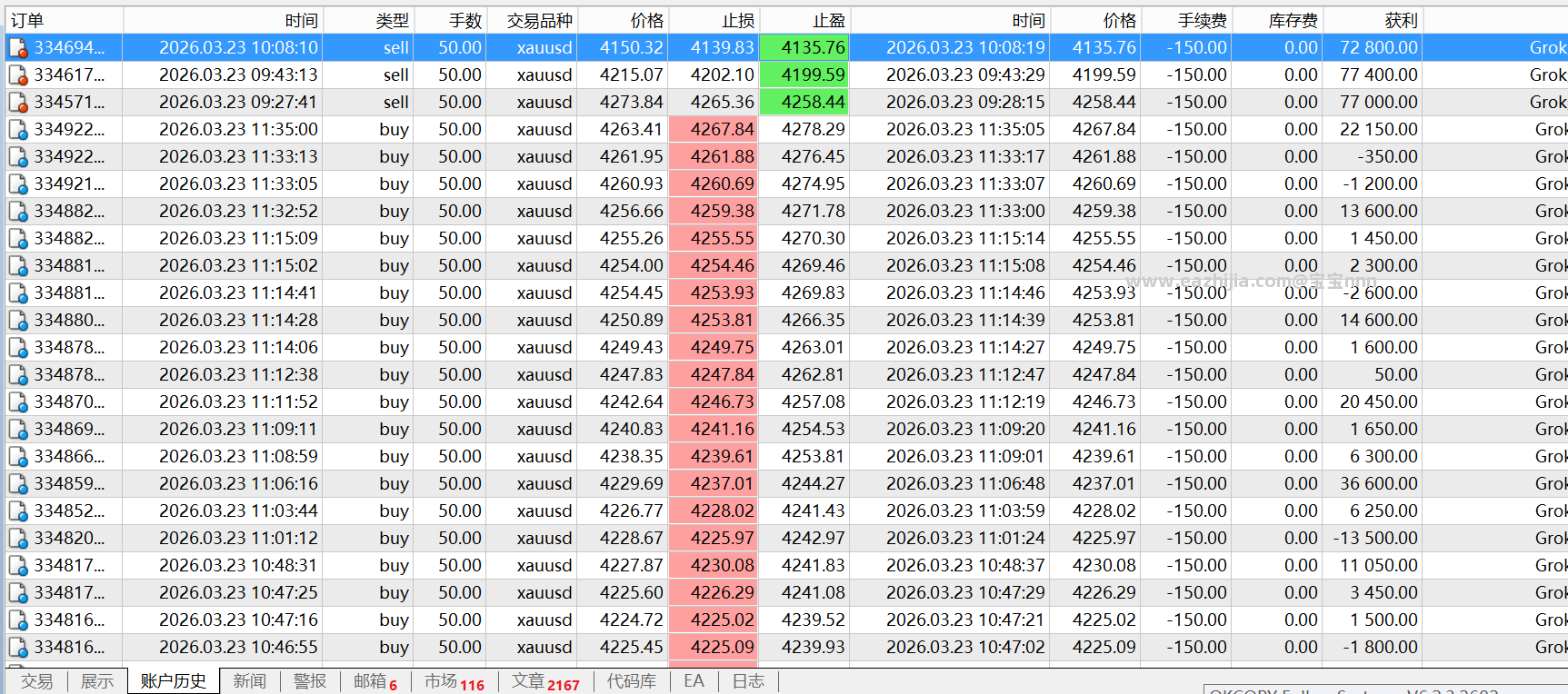Viewport: 1568px width, 694px height.
Task: Switch to the 市场 tab
Action: [454, 681]
